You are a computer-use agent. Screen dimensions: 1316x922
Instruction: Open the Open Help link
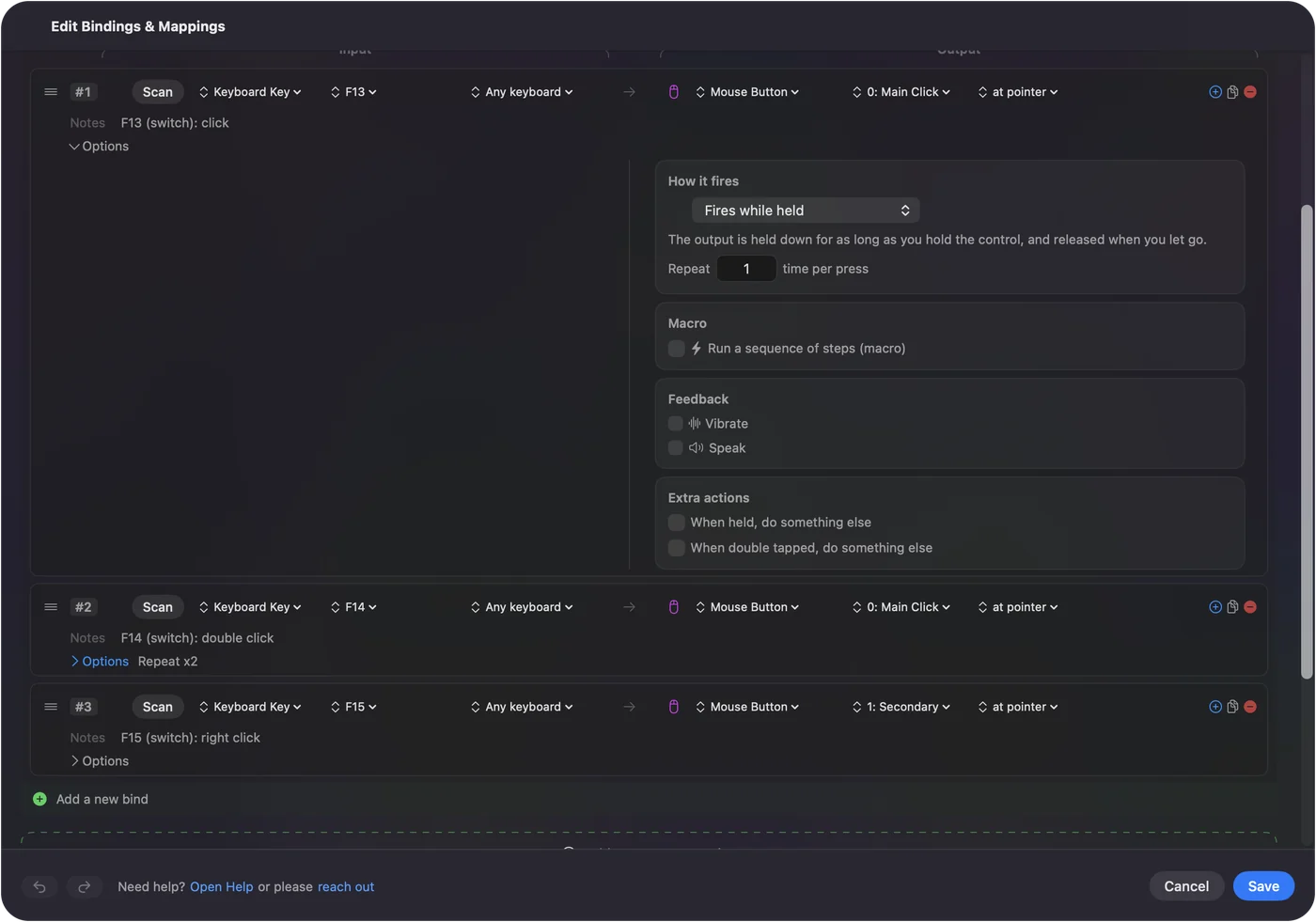[x=222, y=887]
